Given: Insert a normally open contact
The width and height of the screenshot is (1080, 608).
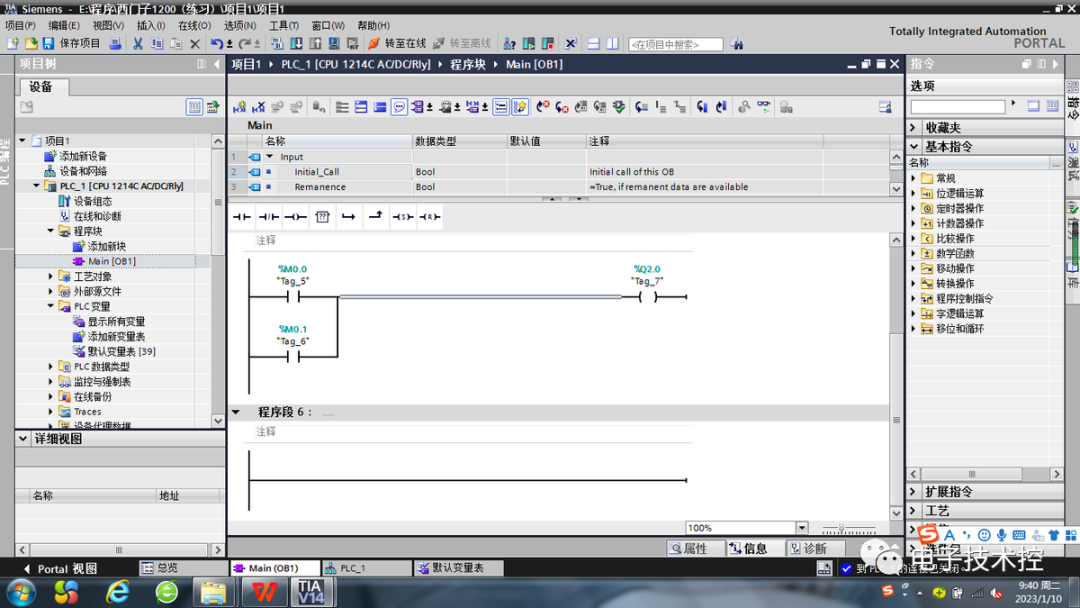Looking at the screenshot, I should pyautogui.click(x=241, y=217).
